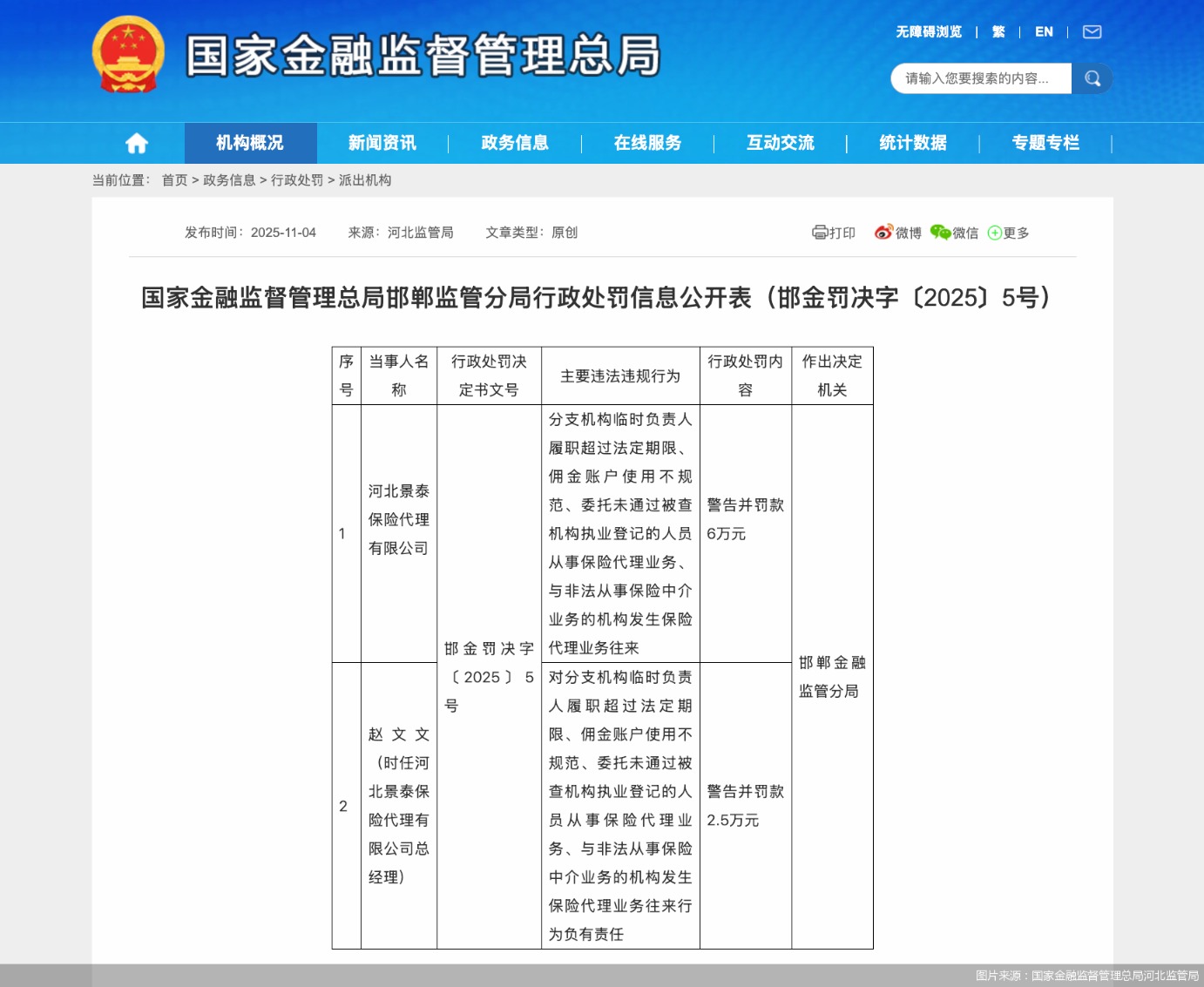This screenshot has width=1204, height=987.
Task: Open the mail envelope icon at top right
Action: pyautogui.click(x=1092, y=31)
